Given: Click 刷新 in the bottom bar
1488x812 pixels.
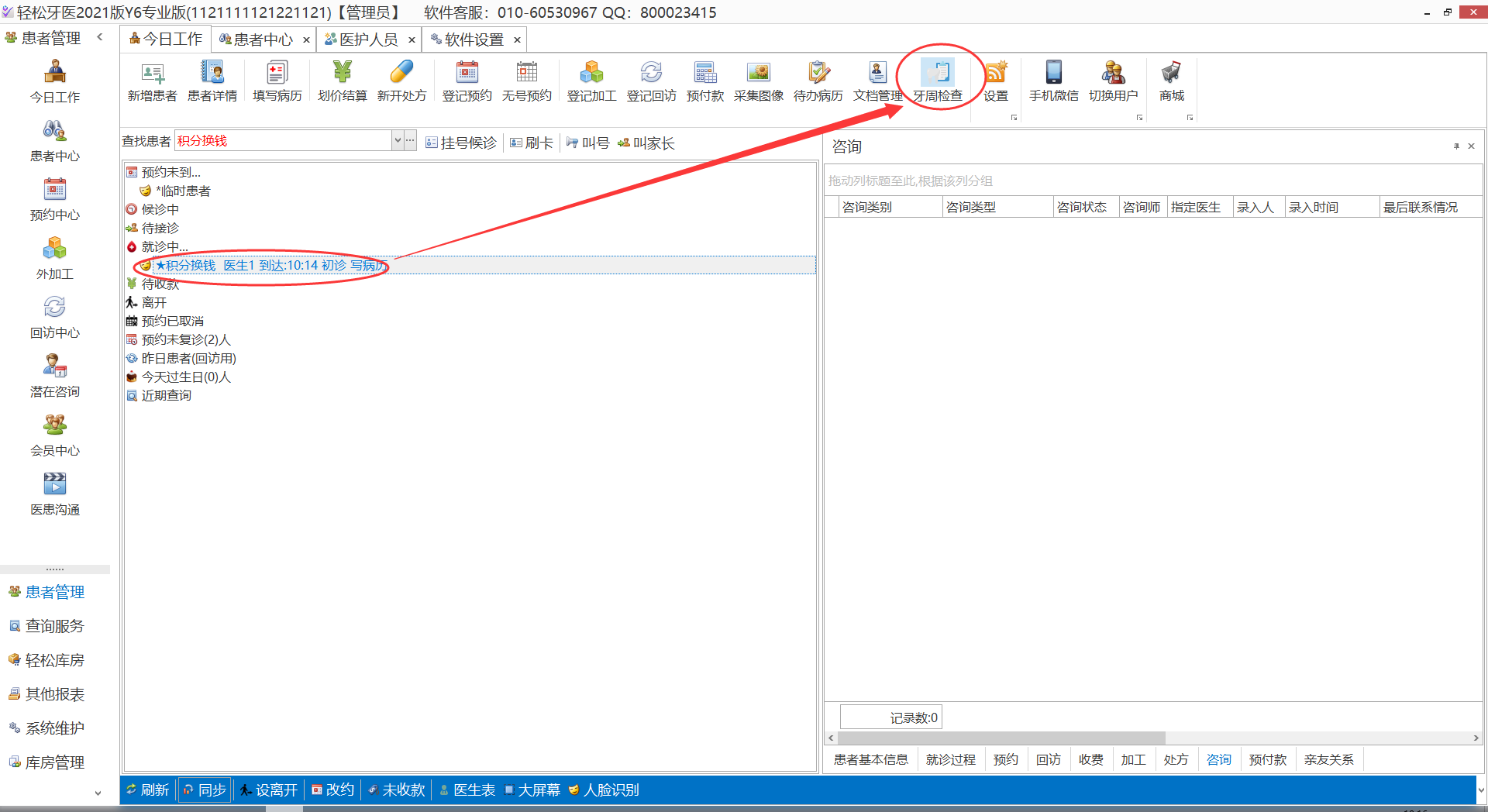Looking at the screenshot, I should (x=148, y=790).
